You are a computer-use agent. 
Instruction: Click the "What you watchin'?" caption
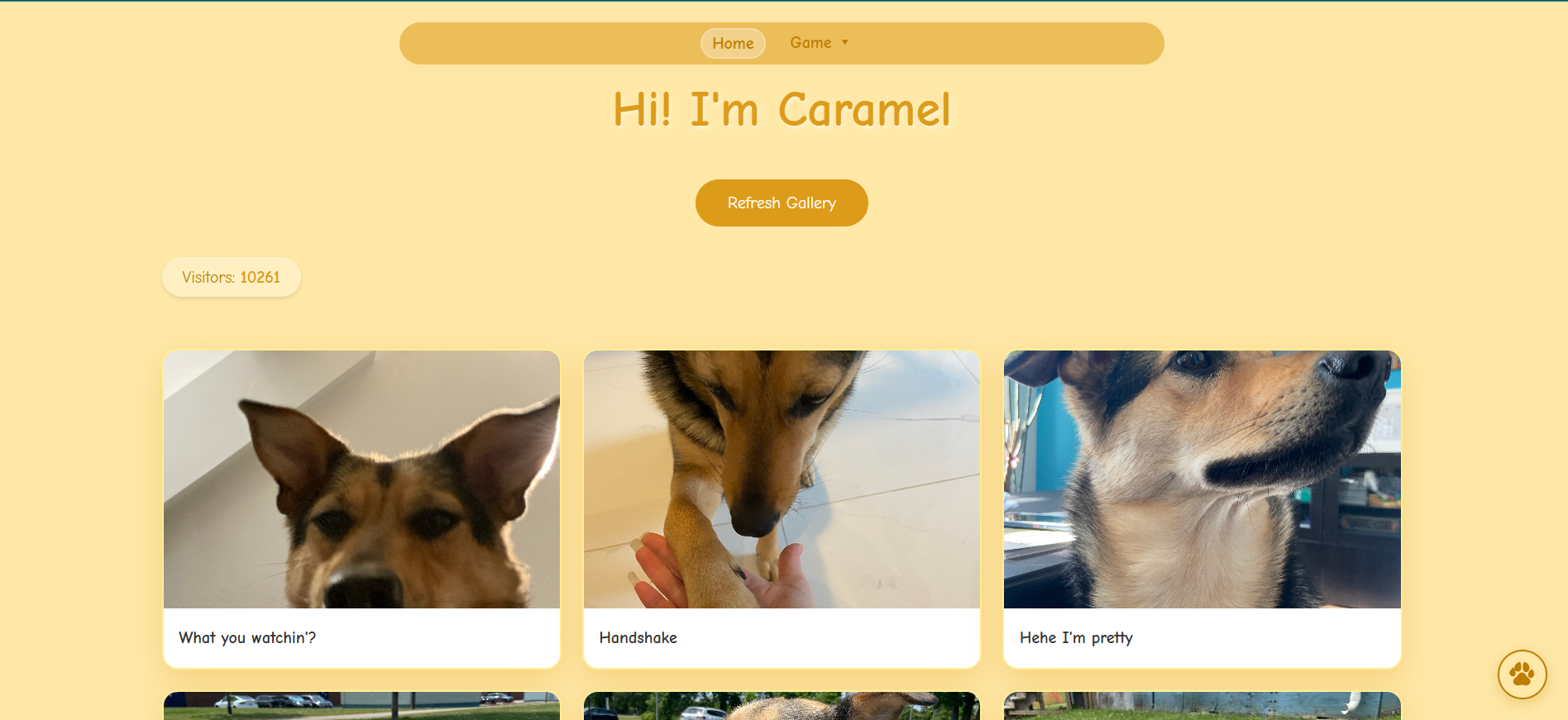[247, 637]
